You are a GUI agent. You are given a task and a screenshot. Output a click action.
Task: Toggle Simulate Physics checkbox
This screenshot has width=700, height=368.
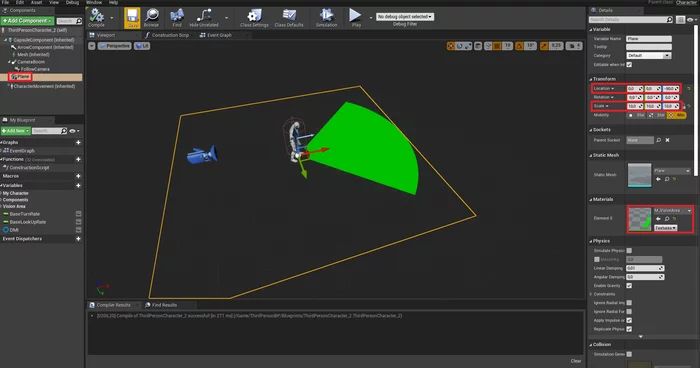point(629,251)
